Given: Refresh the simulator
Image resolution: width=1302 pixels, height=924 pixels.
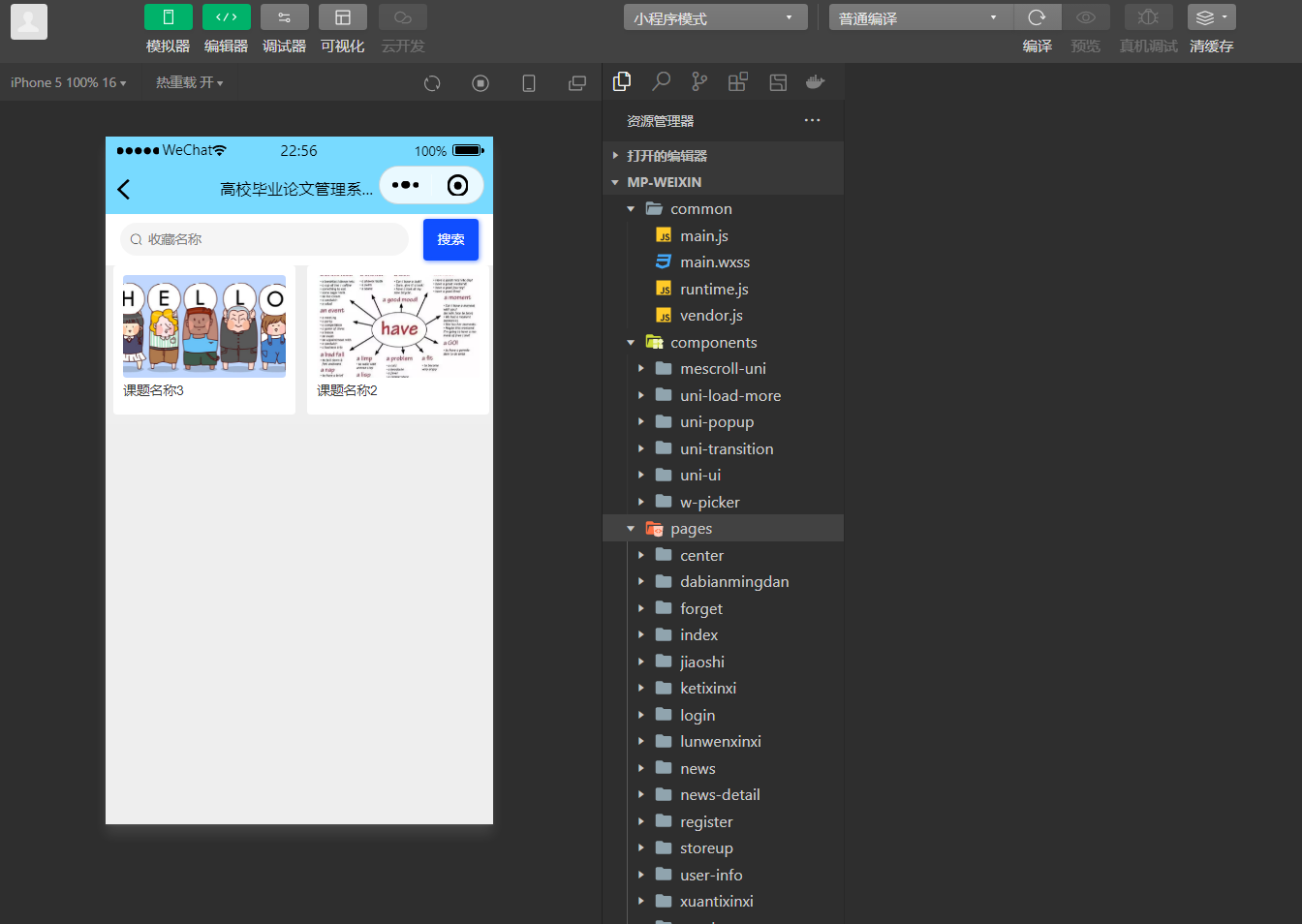Looking at the screenshot, I should pos(432,83).
